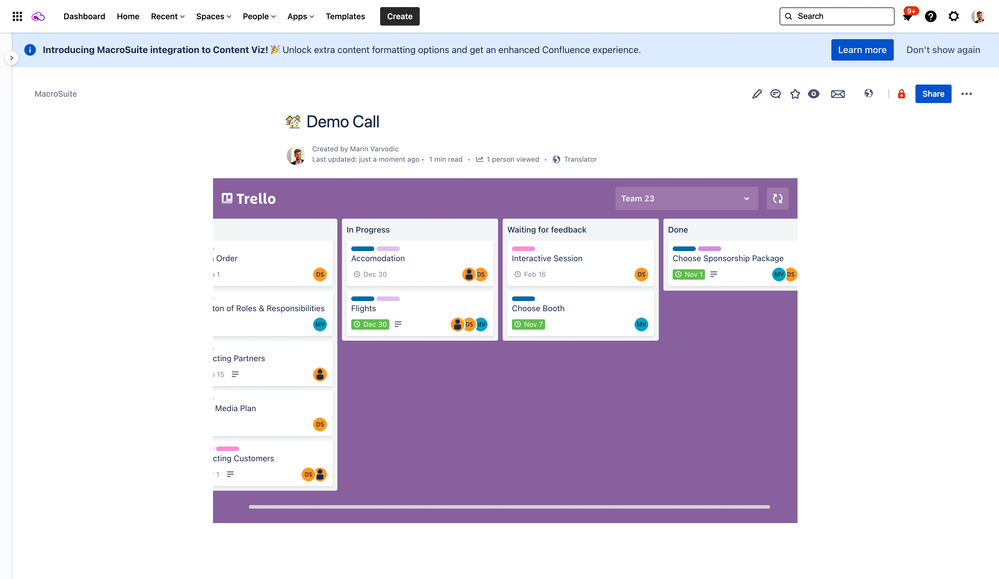Click the page emoji icon beside Demo Call
This screenshot has height=579, width=999.
pos(293,122)
